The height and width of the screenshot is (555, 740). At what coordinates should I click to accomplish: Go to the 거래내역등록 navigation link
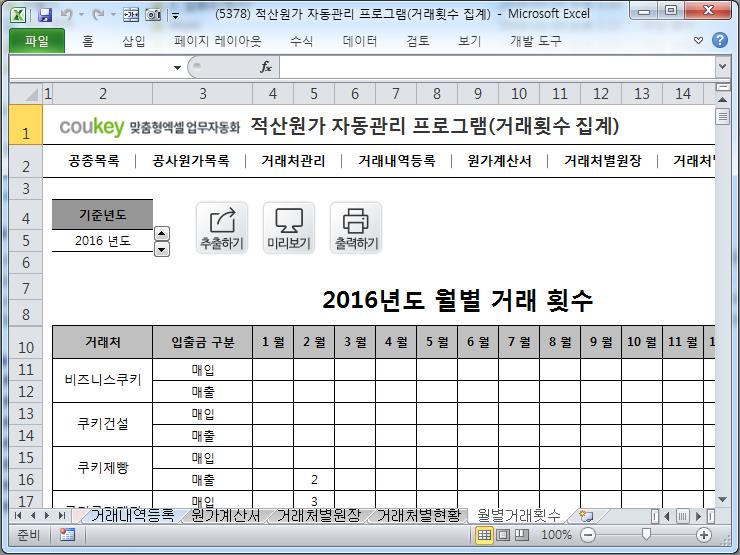396,161
